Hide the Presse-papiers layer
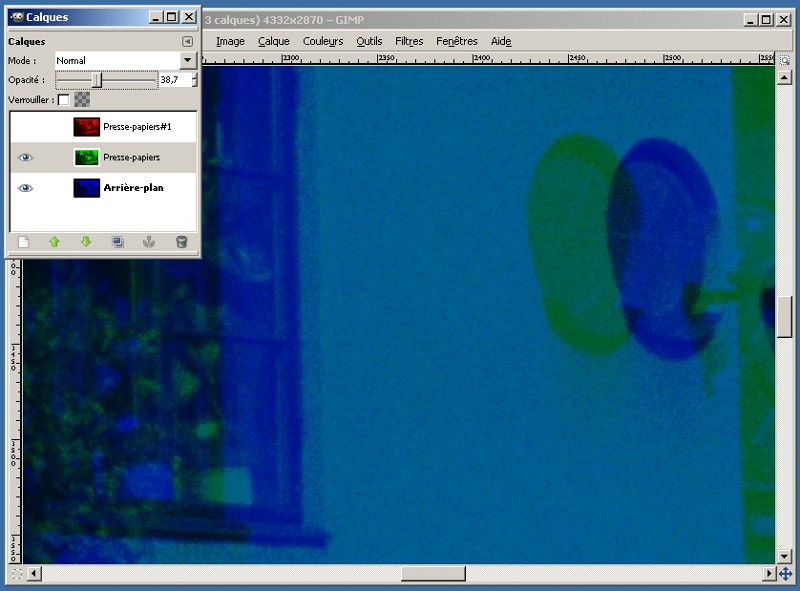800x591 pixels. (25, 157)
